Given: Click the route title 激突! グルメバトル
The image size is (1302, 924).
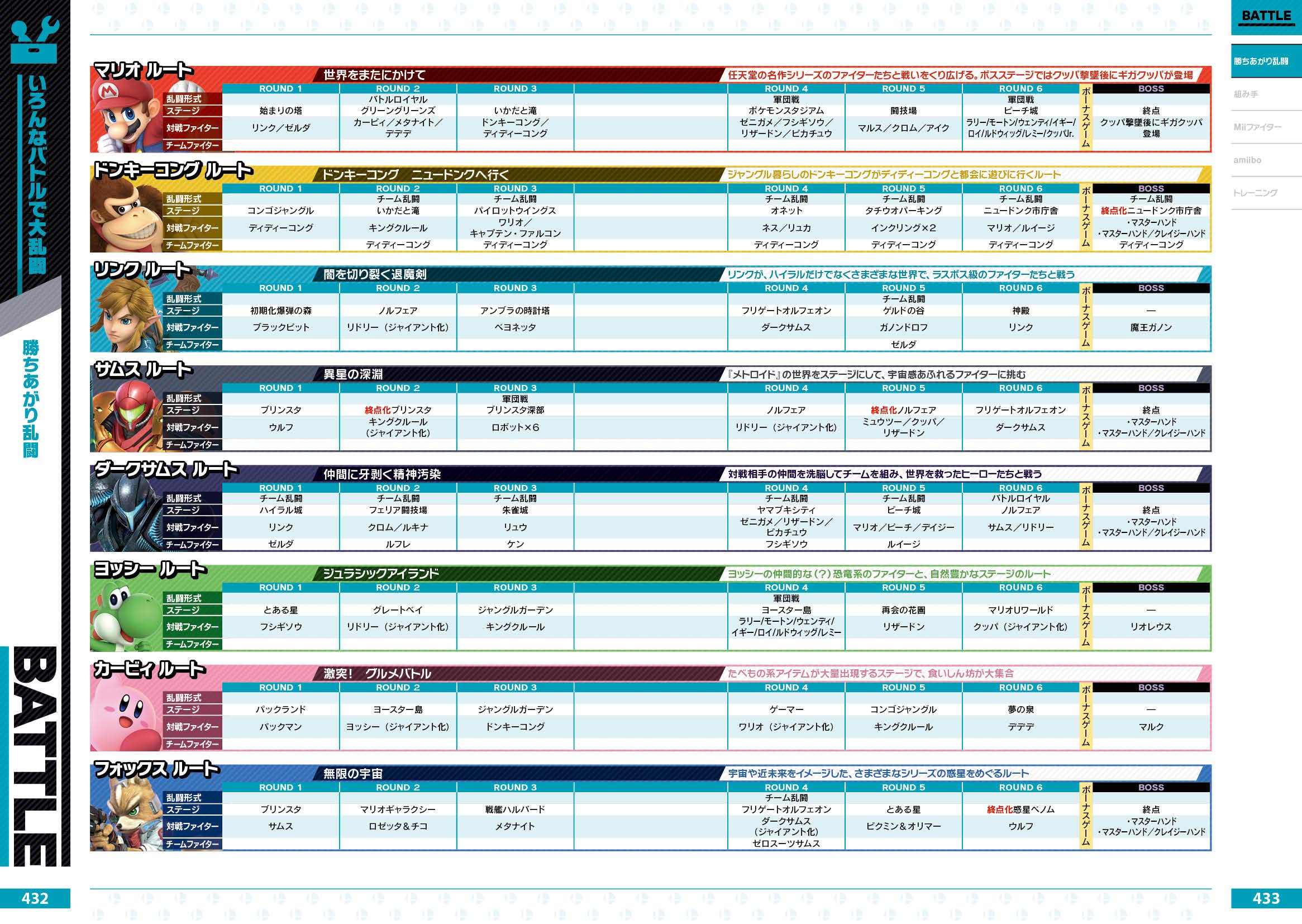Looking at the screenshot, I should tap(377, 674).
